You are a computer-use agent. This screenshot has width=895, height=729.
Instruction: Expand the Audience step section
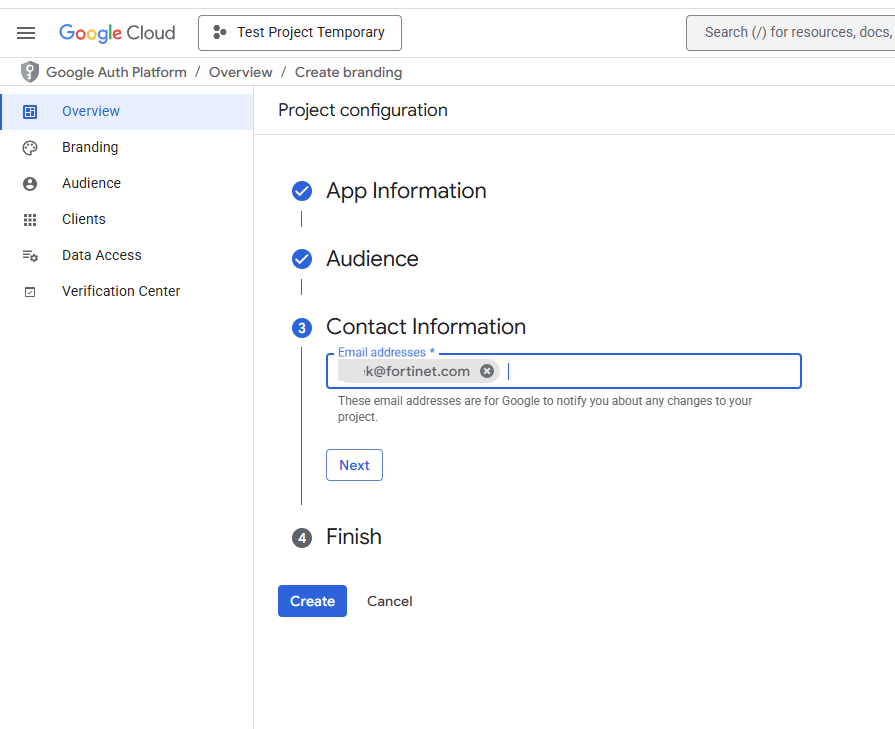372,258
